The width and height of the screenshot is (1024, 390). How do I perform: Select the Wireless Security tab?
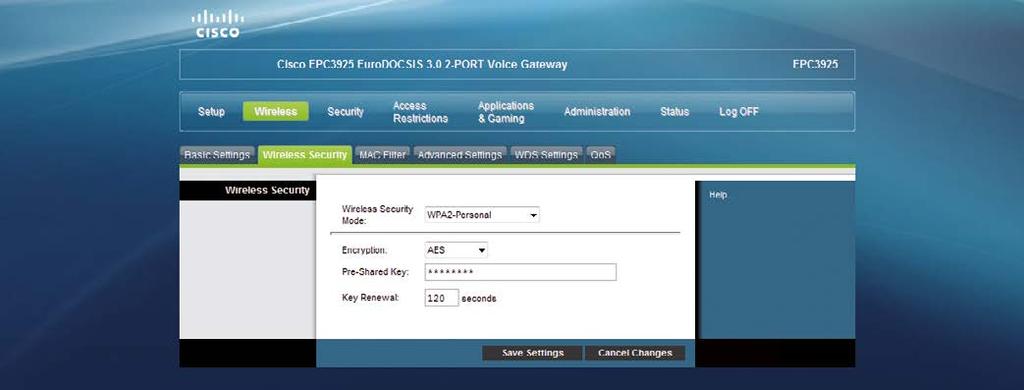[305, 155]
